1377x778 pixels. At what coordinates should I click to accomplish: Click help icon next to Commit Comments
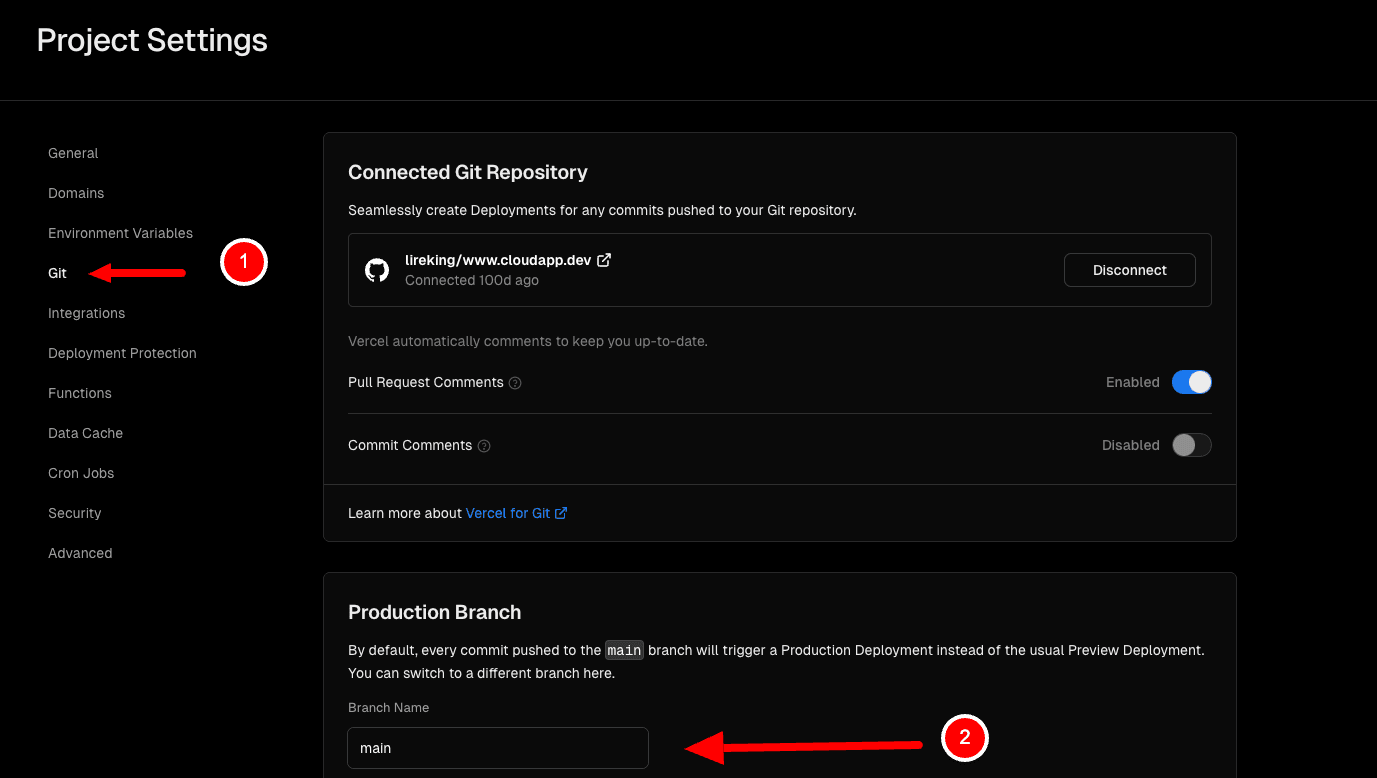click(x=484, y=446)
